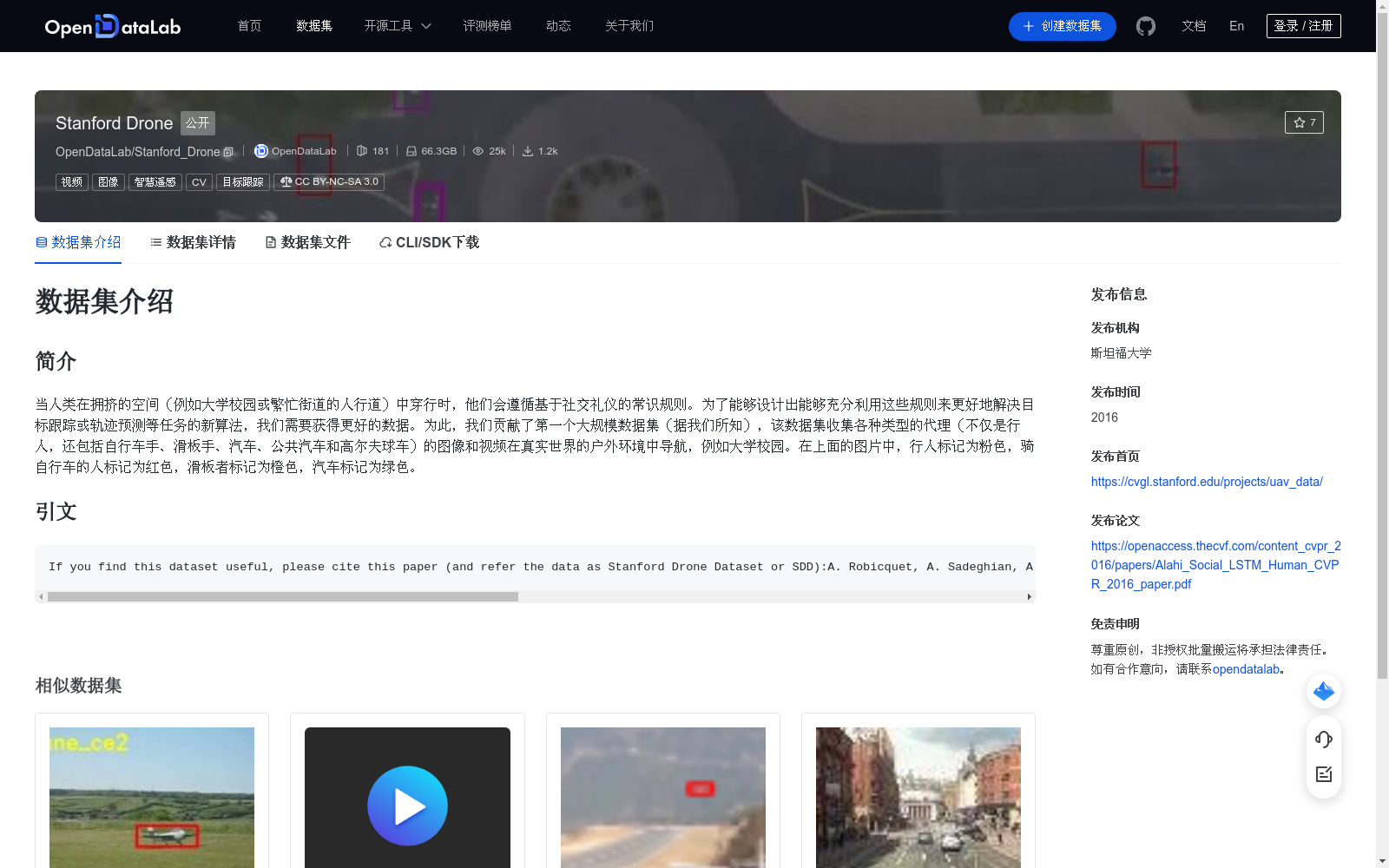Click the 斯坦福大学 publisher text
The width and height of the screenshot is (1389, 868).
(1122, 353)
